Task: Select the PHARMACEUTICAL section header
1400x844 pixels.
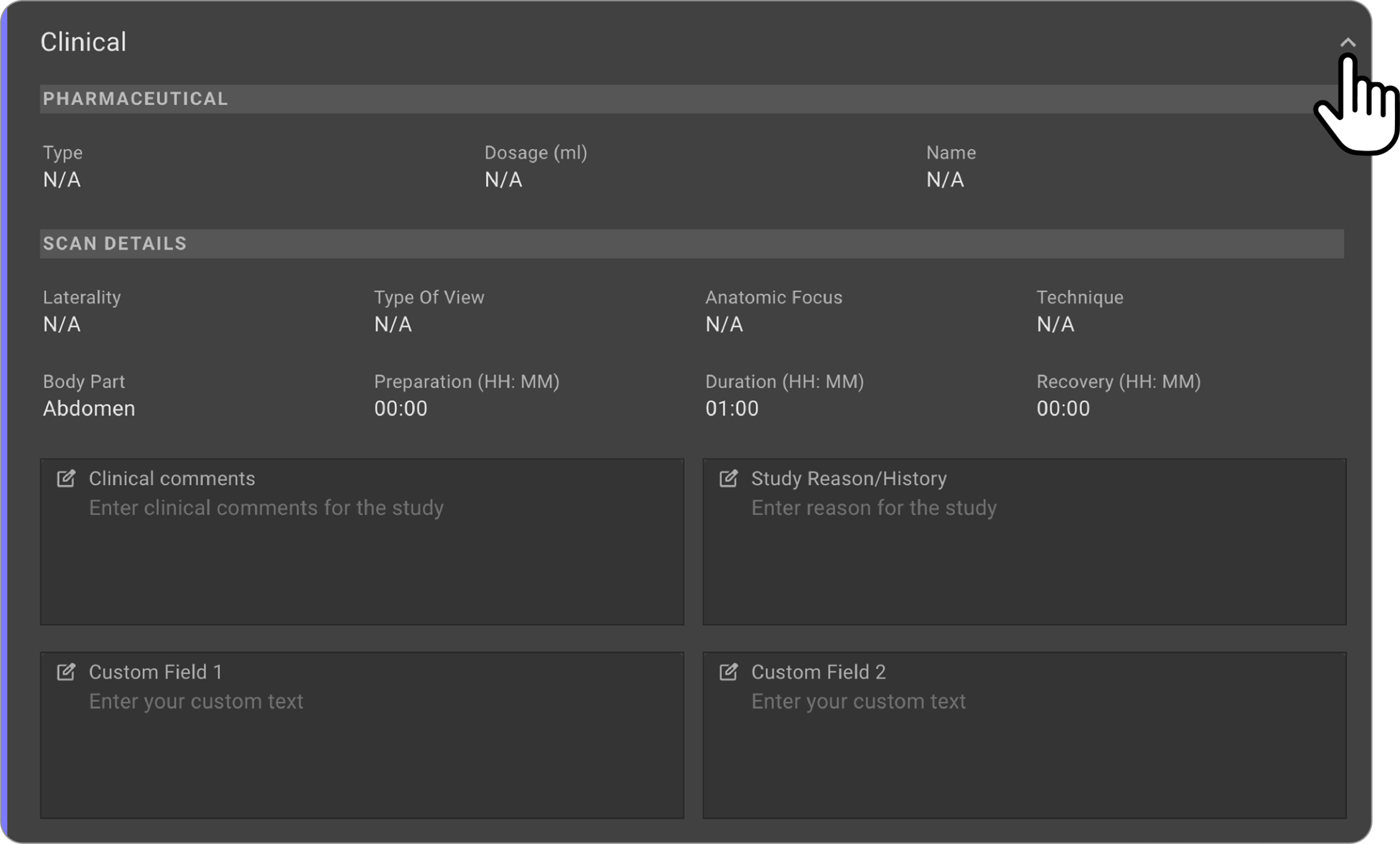Action: [x=136, y=98]
